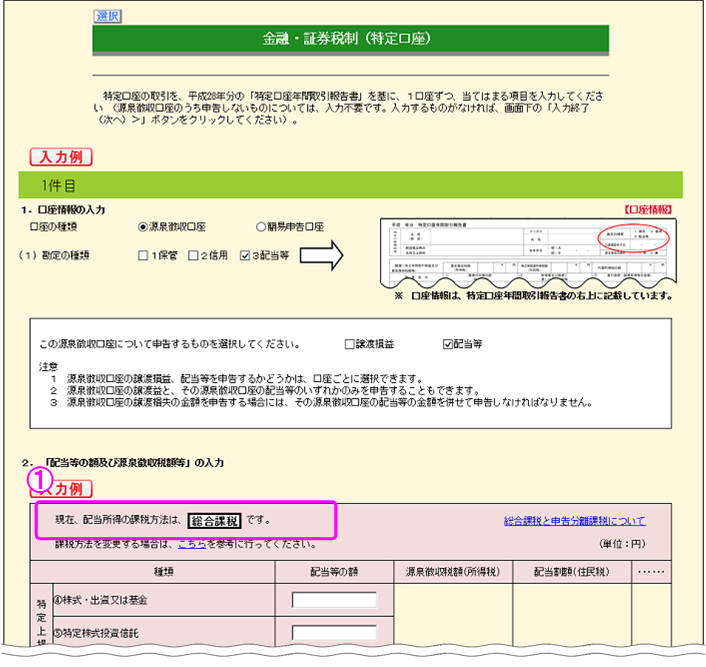Viewport: 706px width, 667px height.
Task: Click the 金融・証券税制（特定口座） title banner
Action: 350,39
